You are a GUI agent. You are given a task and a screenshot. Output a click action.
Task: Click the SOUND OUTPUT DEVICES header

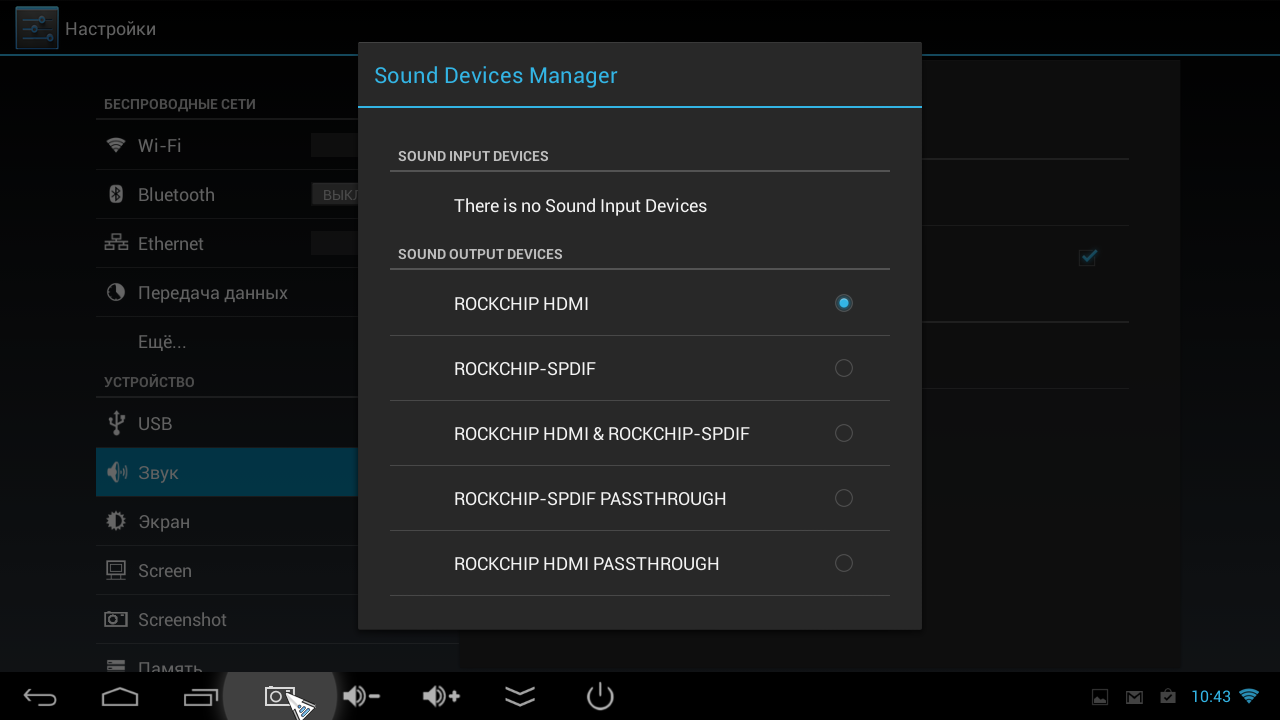click(x=480, y=254)
